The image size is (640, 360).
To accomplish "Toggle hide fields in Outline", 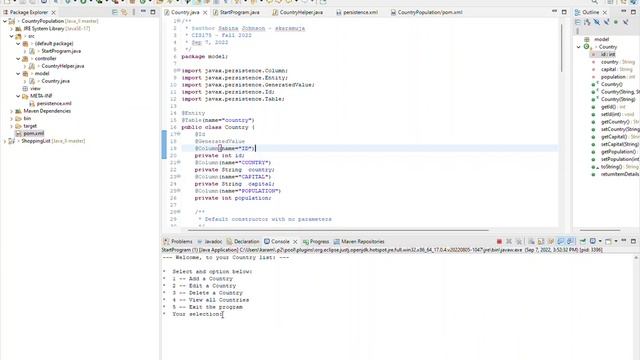I will [x=597, y=22].
